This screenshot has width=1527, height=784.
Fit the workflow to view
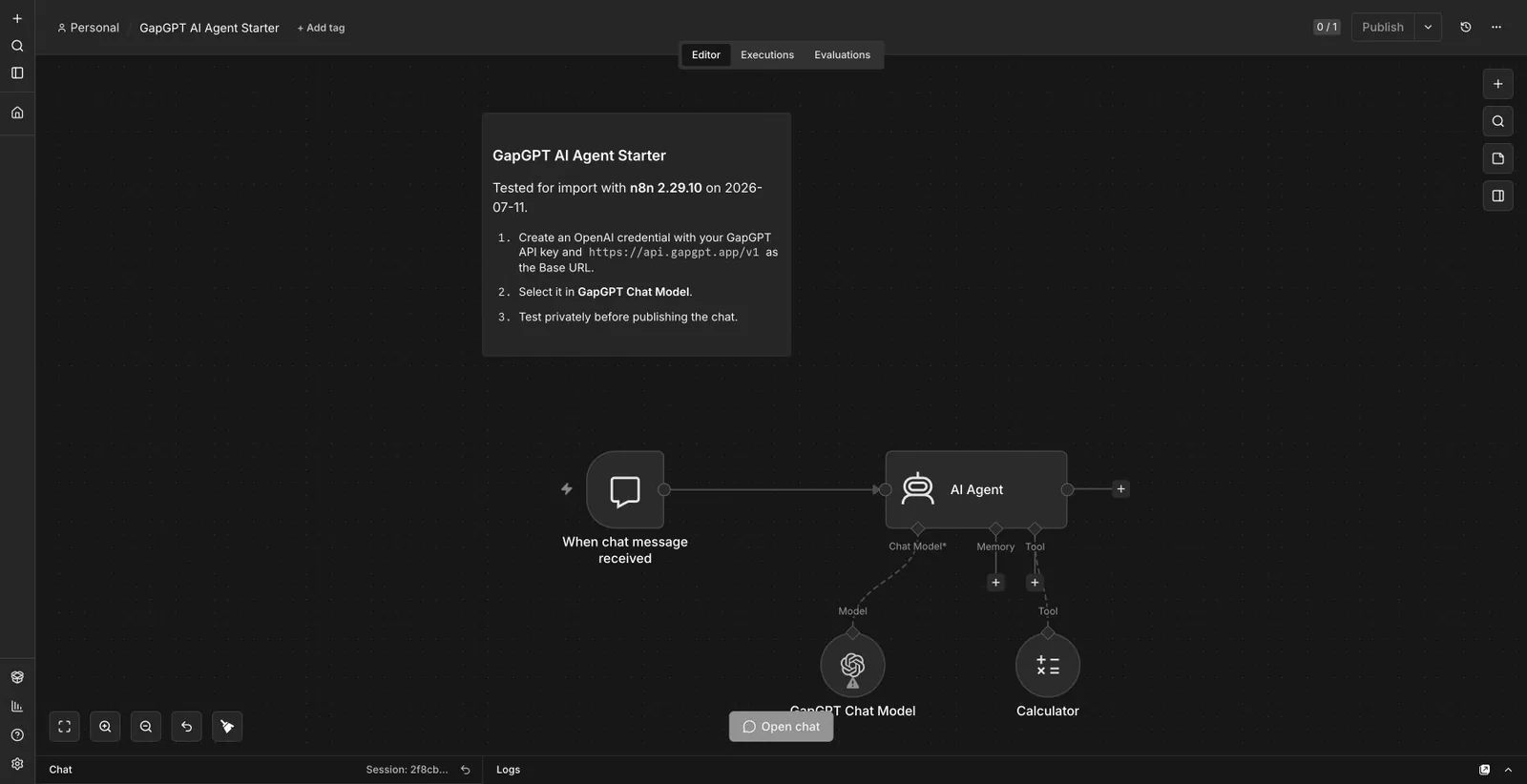65,727
